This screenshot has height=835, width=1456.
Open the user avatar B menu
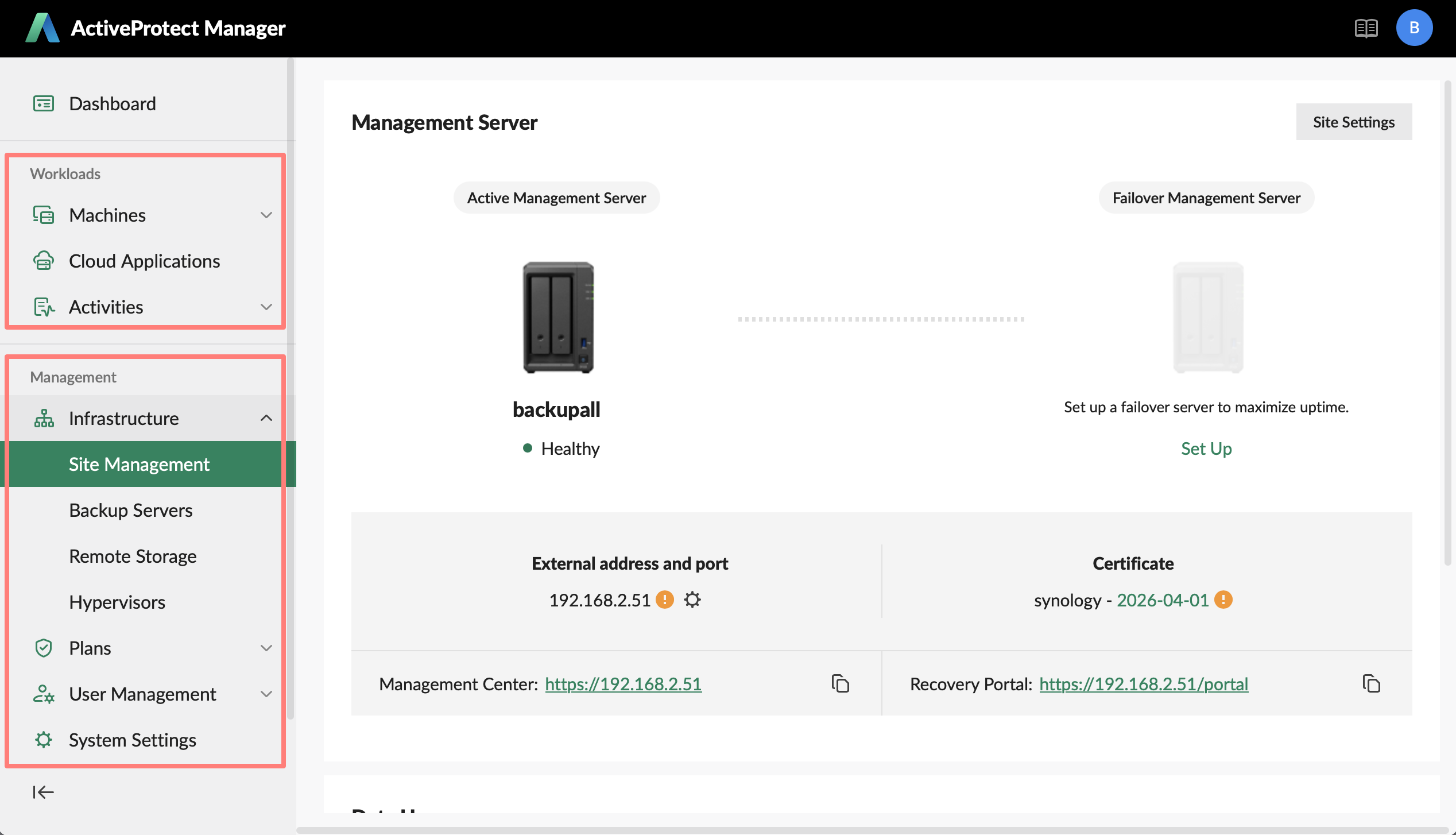coord(1414,28)
